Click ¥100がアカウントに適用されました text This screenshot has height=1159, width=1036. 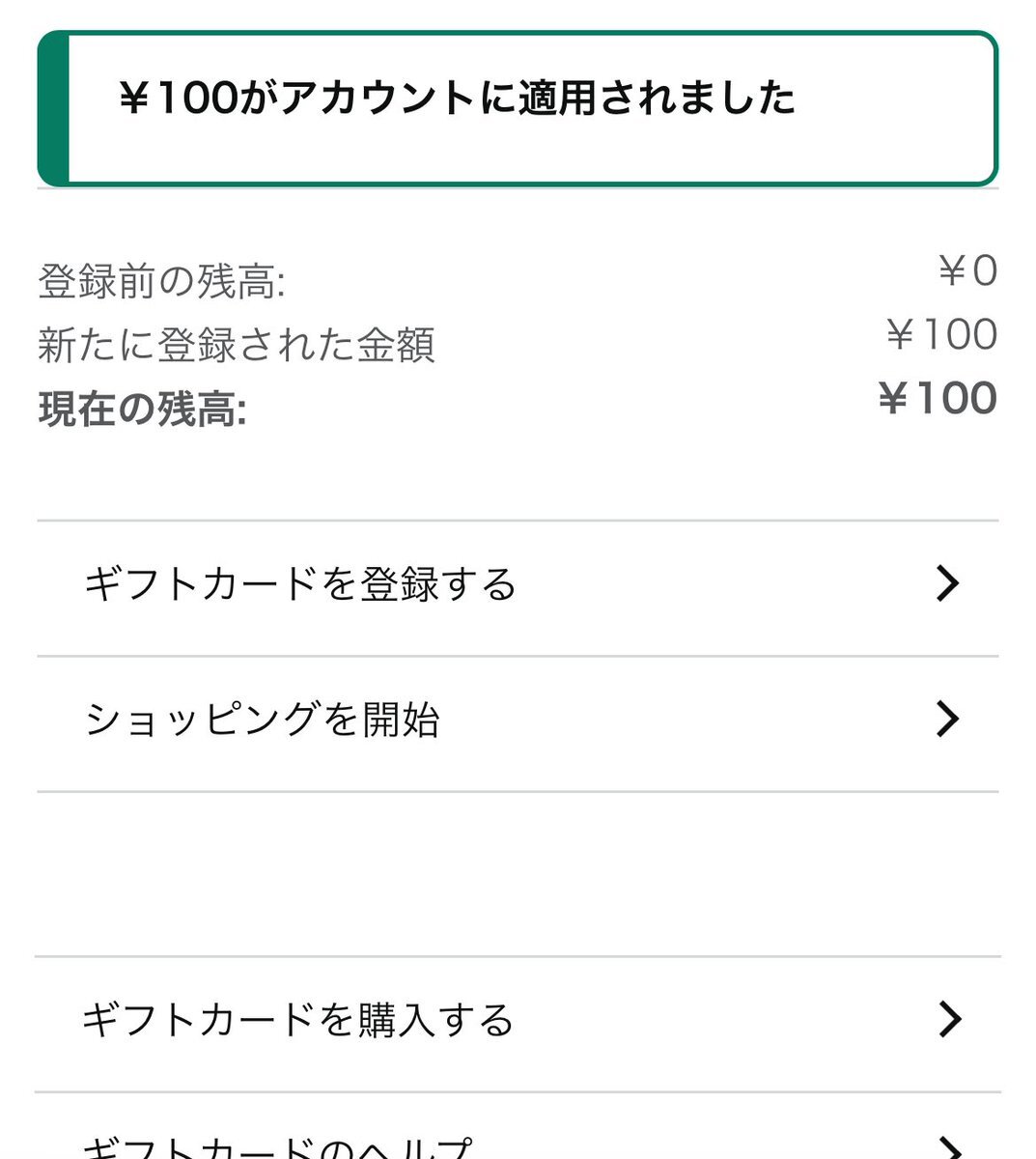point(457,99)
